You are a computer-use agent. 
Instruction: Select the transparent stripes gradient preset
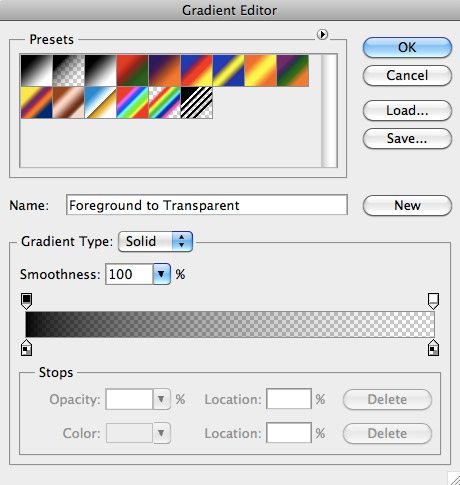tap(197, 103)
